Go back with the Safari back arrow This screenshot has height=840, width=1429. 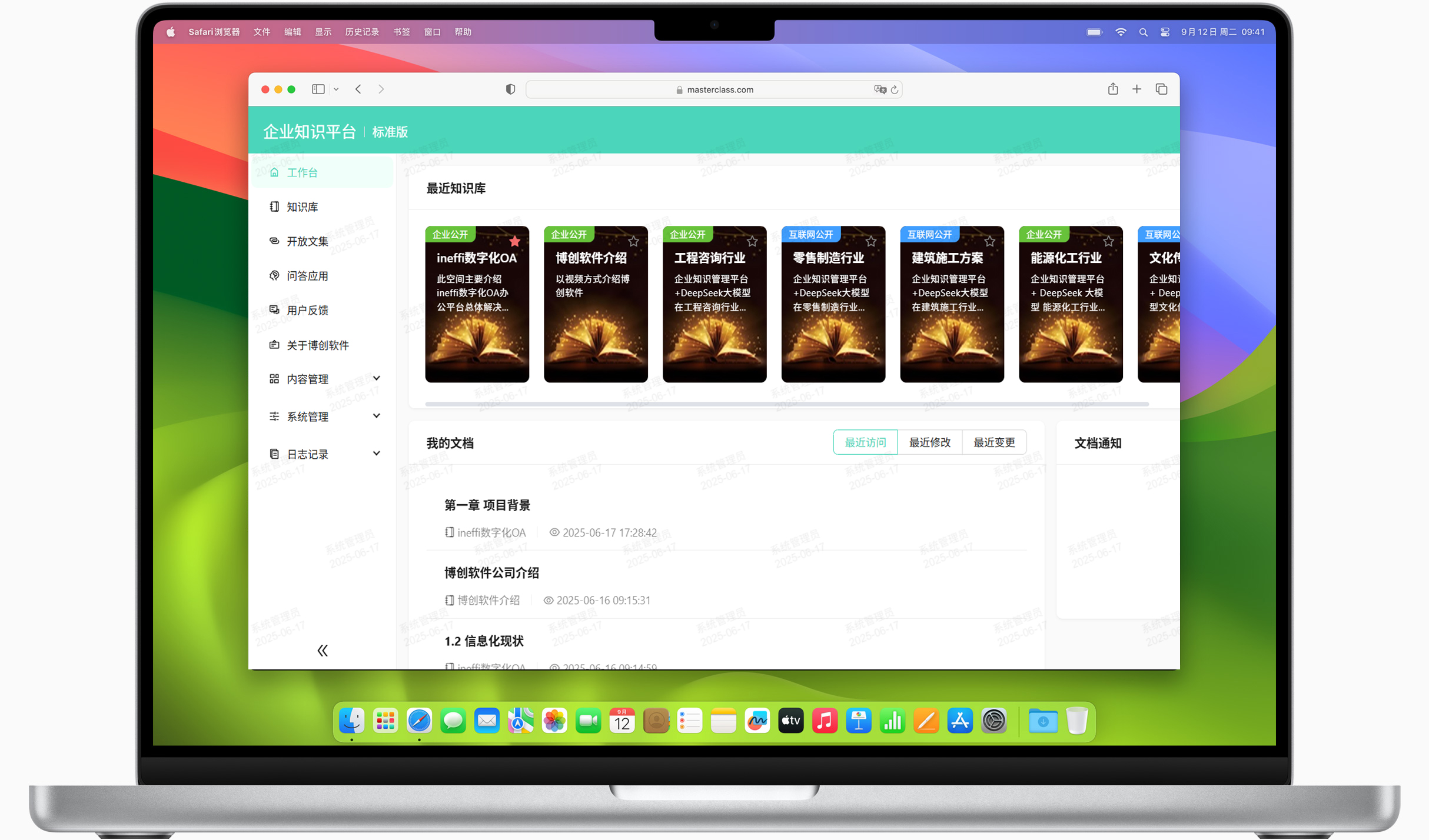tap(358, 89)
